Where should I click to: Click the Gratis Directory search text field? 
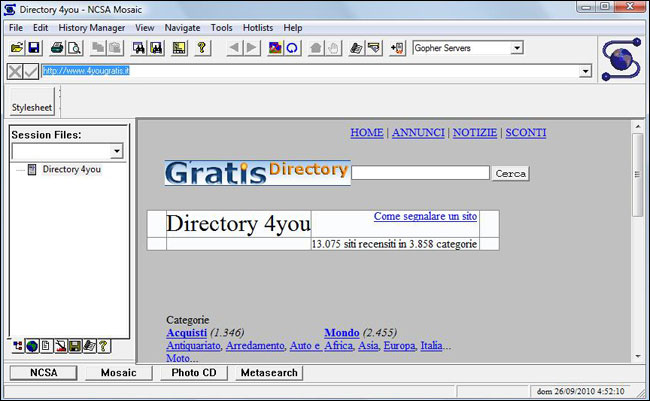[x=420, y=173]
